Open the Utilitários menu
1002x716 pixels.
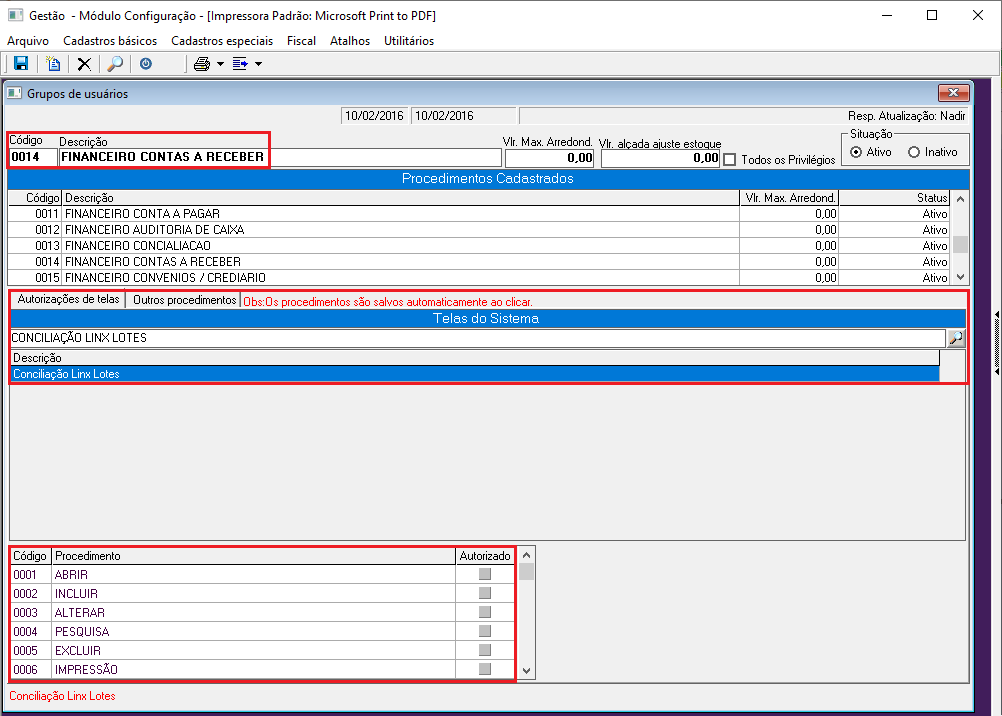pos(409,41)
